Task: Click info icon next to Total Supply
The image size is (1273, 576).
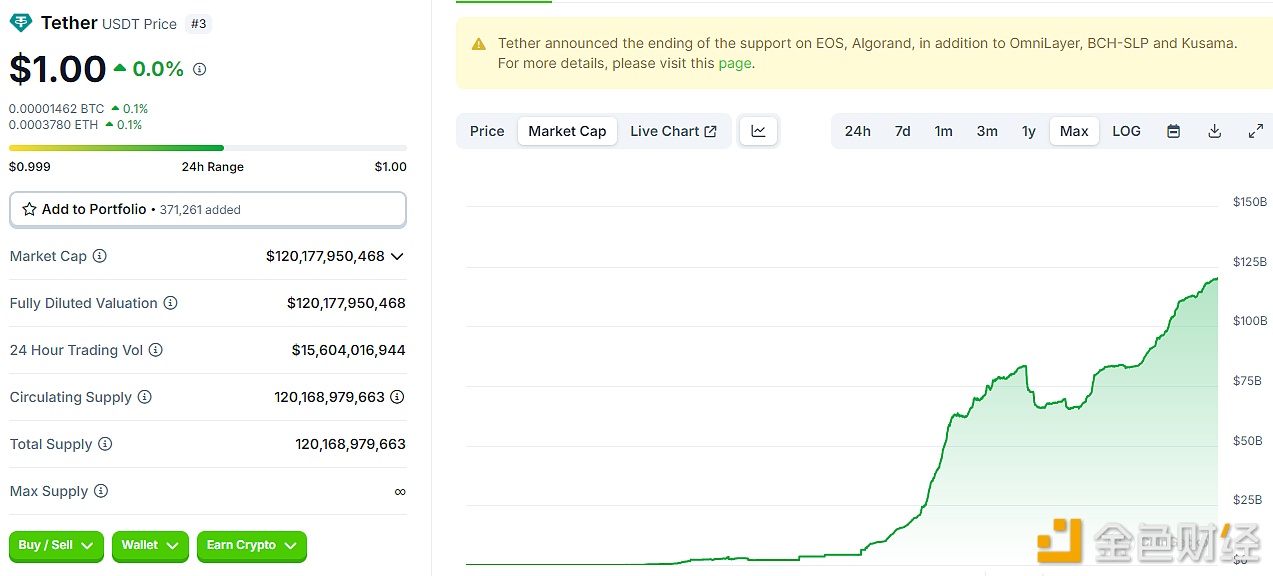Action: pyautogui.click(x=104, y=444)
